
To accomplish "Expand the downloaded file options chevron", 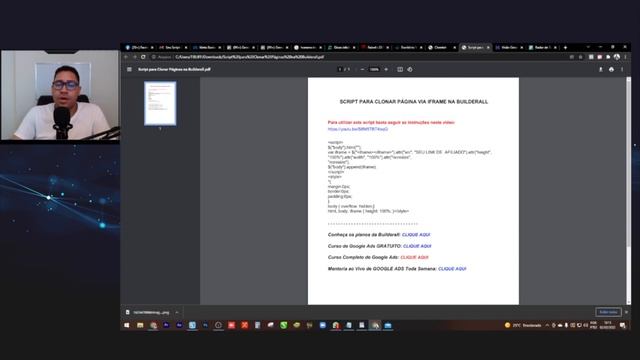I will tap(177, 312).
